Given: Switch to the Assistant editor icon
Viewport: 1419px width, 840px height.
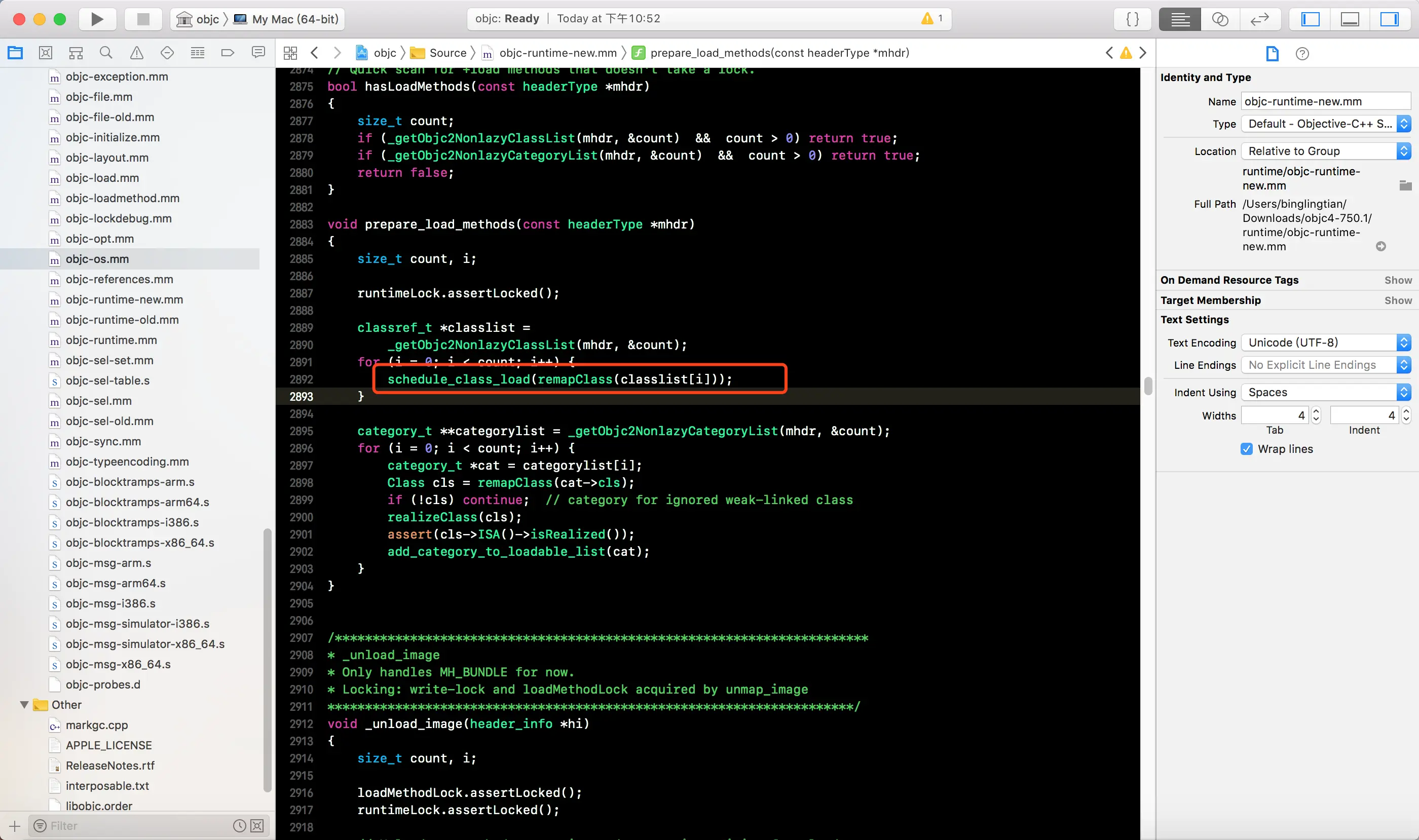Looking at the screenshot, I should [x=1220, y=19].
